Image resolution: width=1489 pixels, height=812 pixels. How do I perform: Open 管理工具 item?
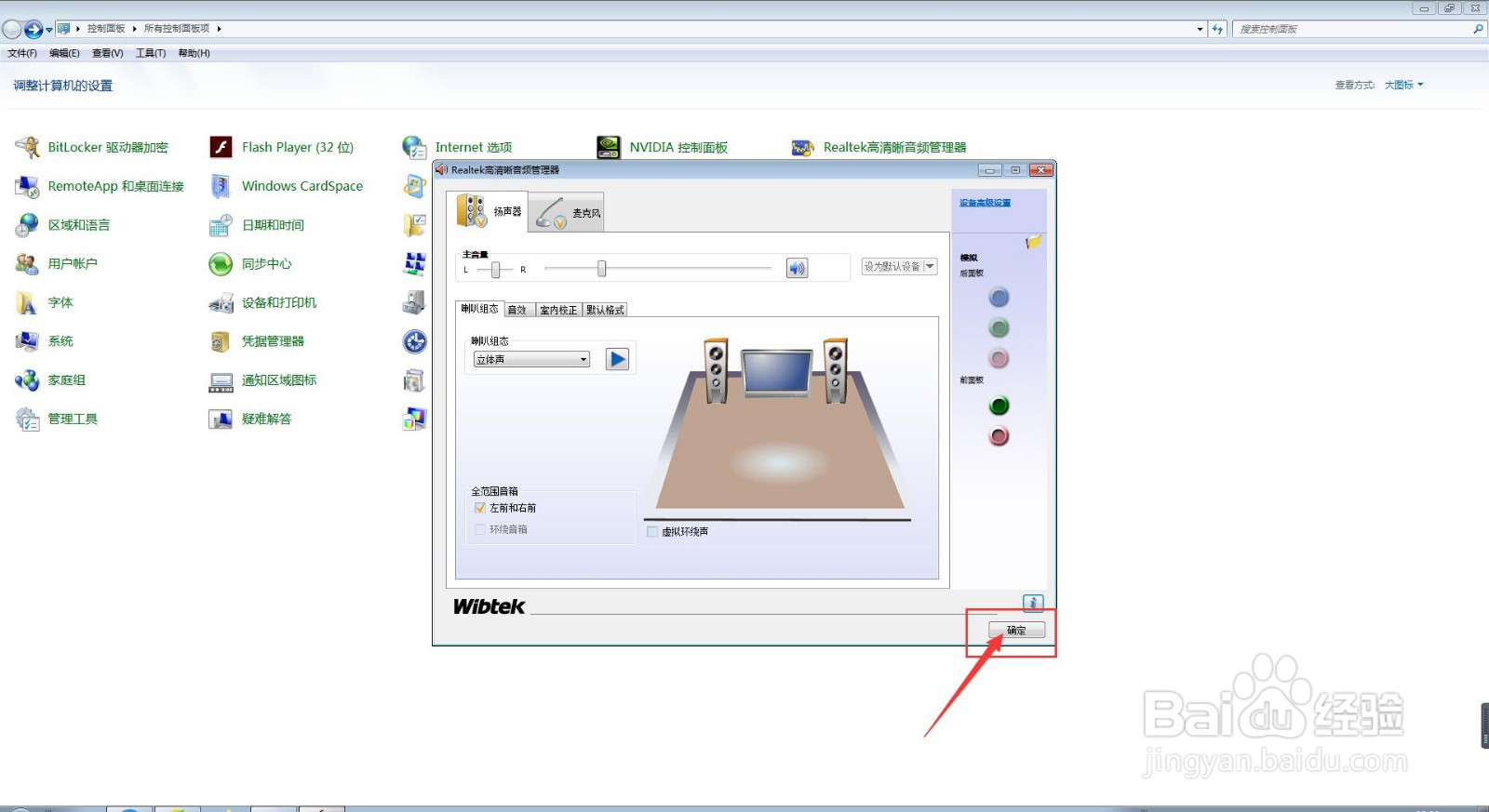pyautogui.click(x=56, y=419)
